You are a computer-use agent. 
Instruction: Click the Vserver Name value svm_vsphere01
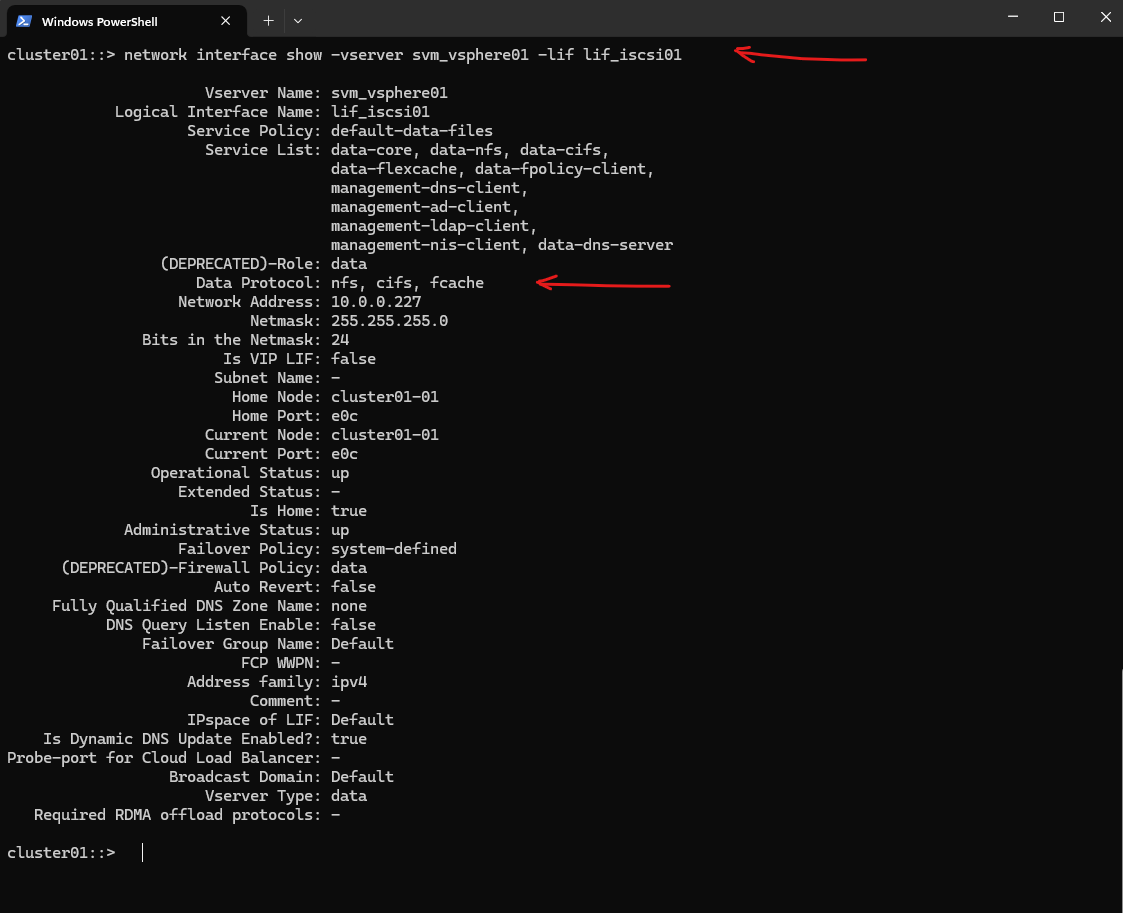pos(389,93)
